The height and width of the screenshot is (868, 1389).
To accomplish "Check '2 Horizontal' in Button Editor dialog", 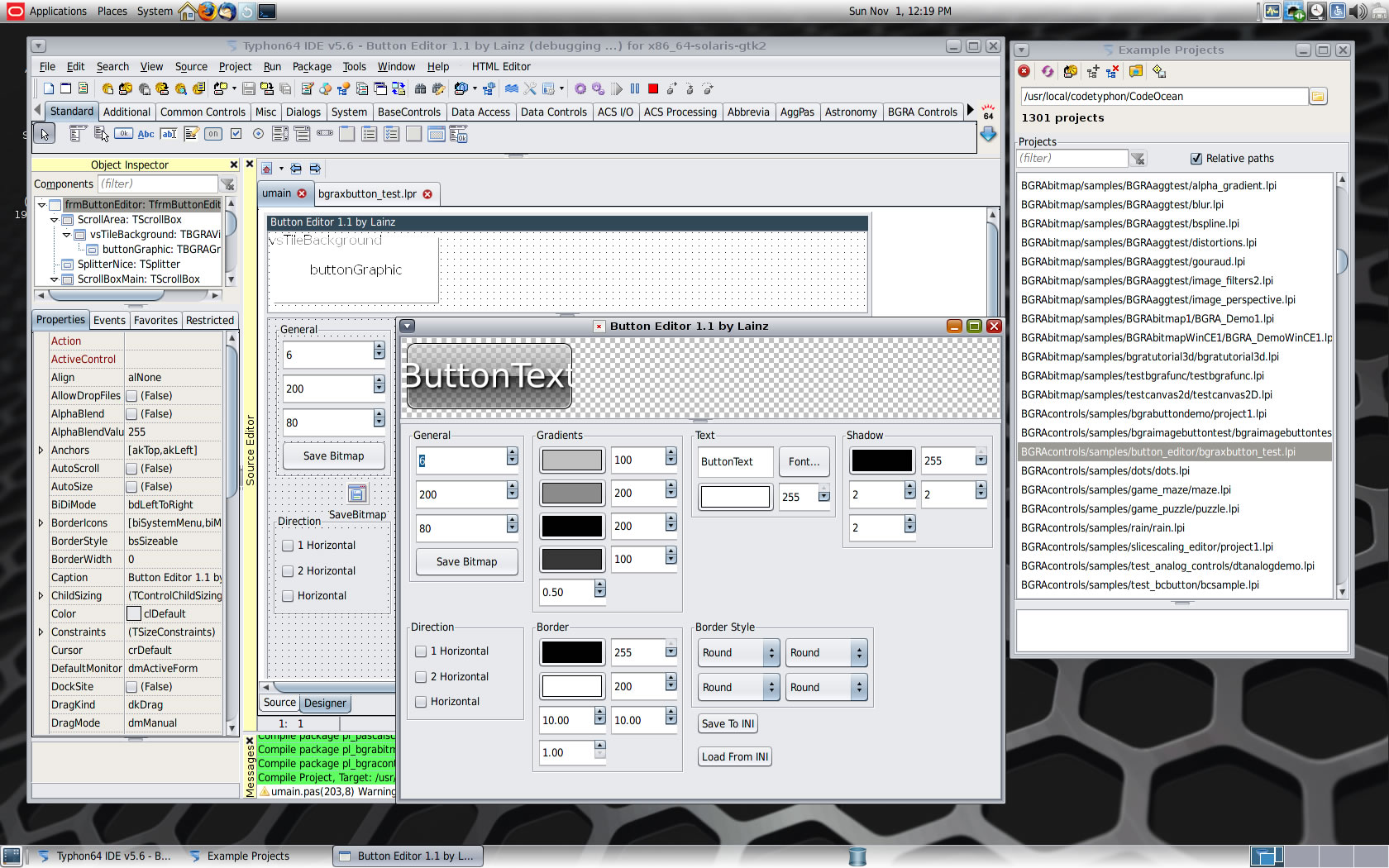I will tap(421, 676).
